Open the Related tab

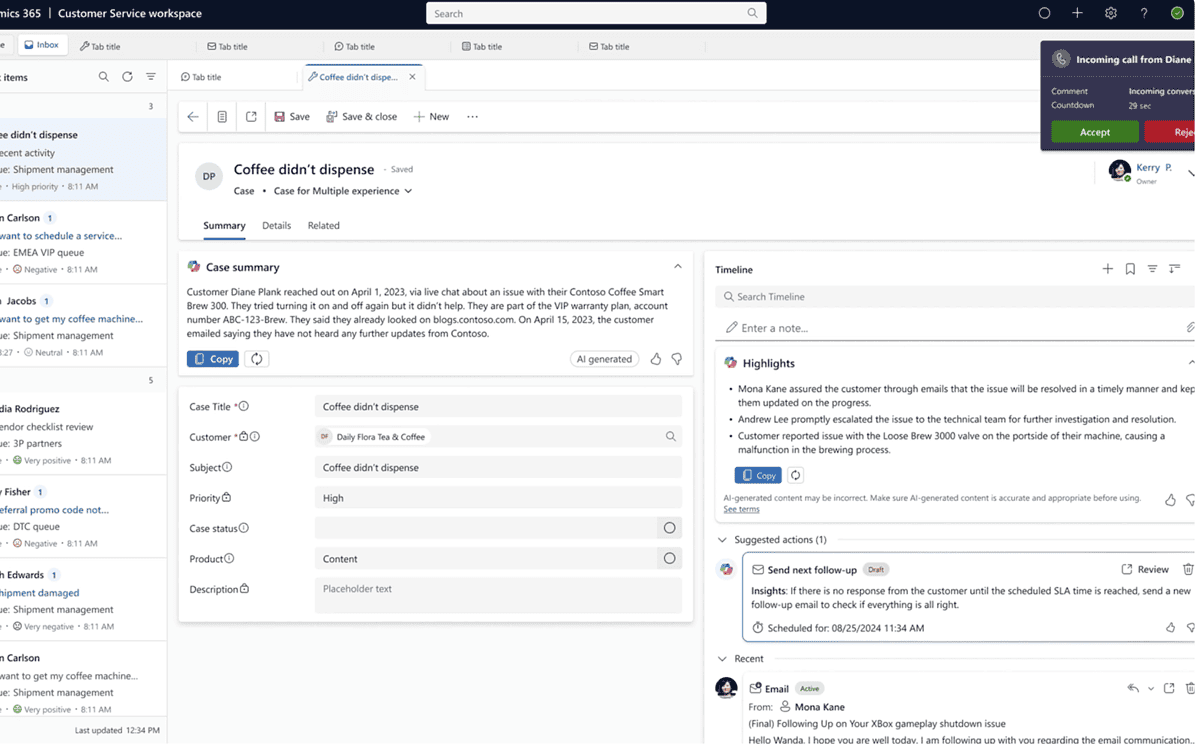point(323,225)
